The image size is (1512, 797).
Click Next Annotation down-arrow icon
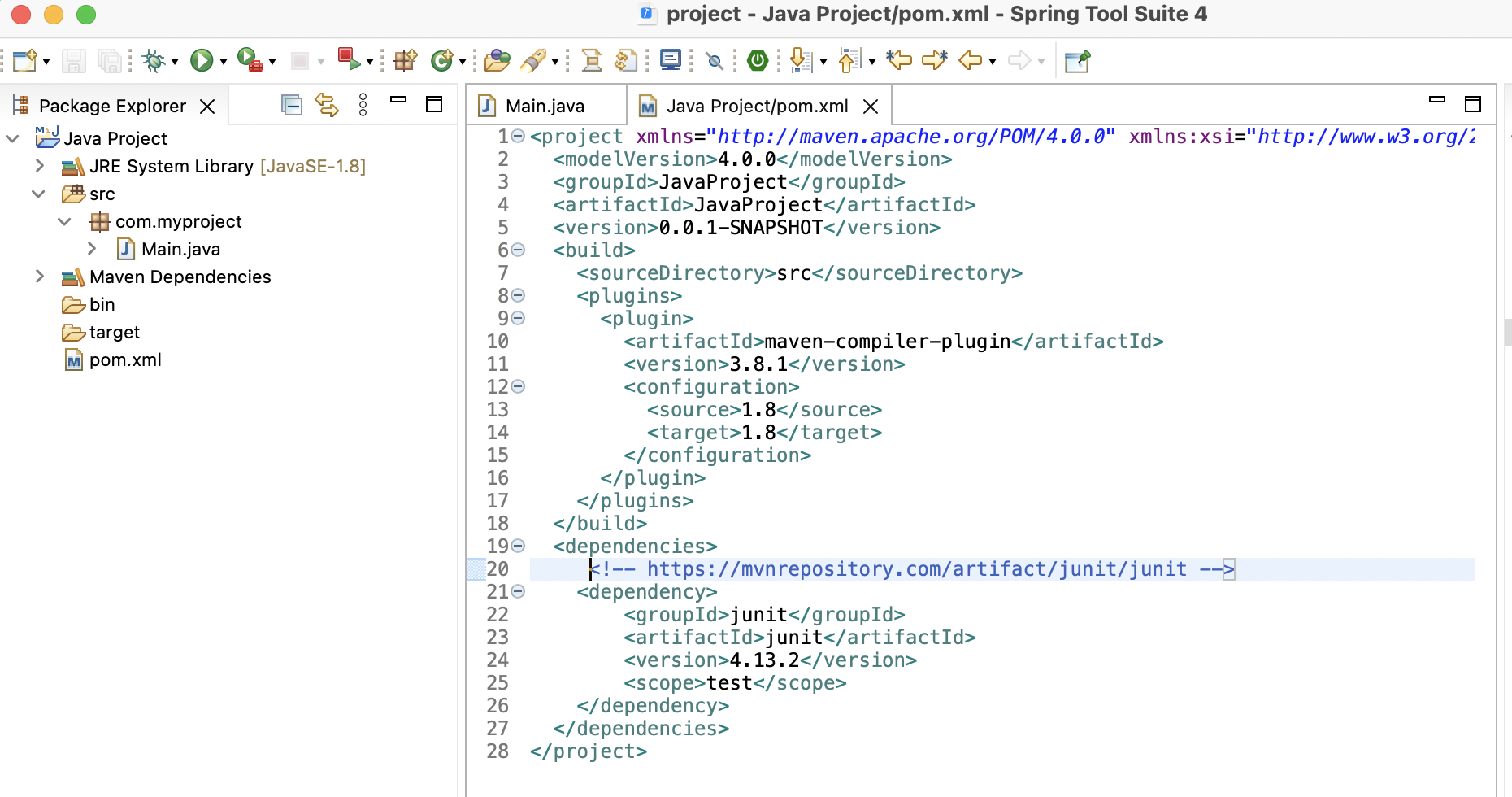tap(801, 60)
